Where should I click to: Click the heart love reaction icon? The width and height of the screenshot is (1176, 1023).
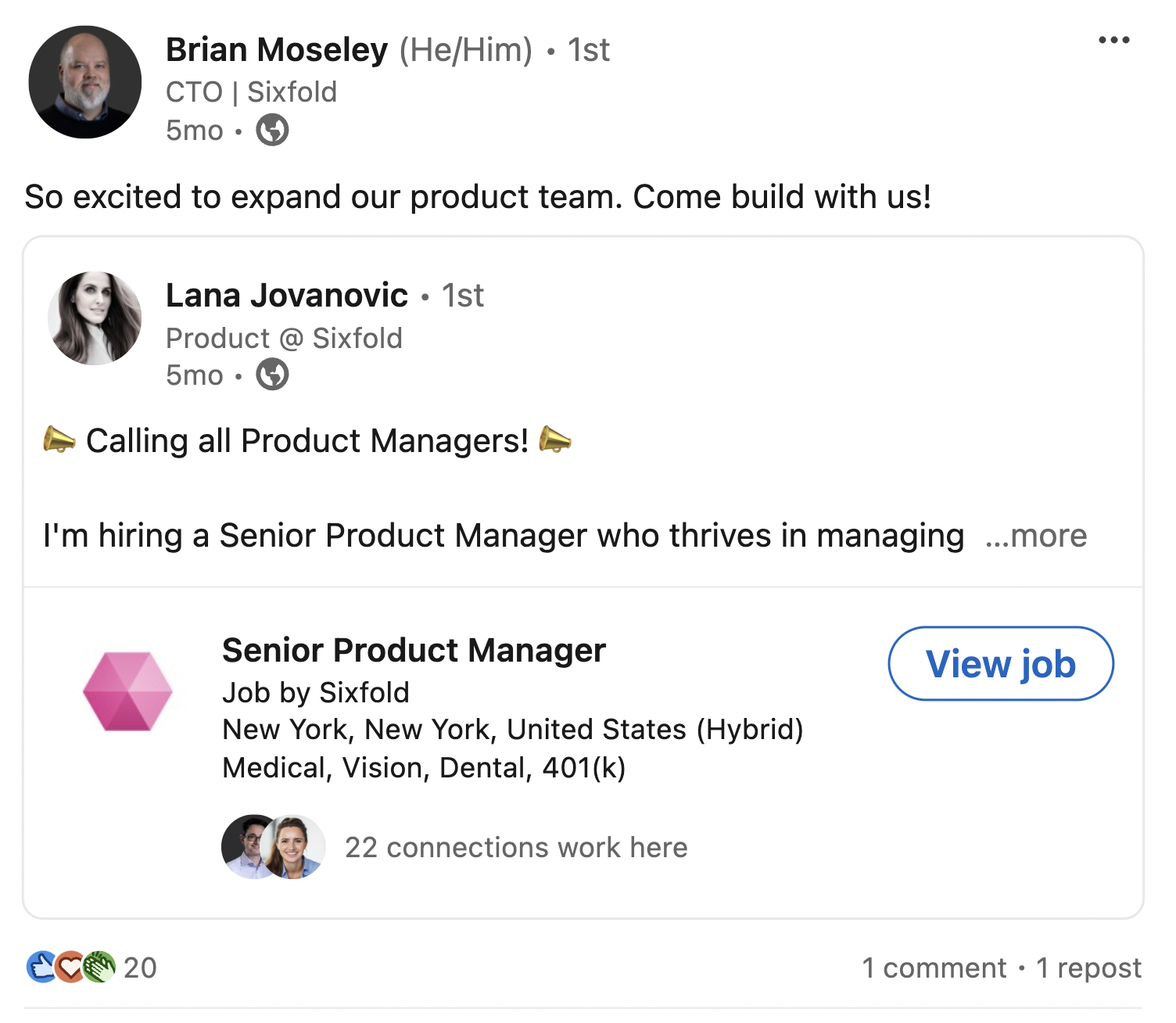point(70,967)
